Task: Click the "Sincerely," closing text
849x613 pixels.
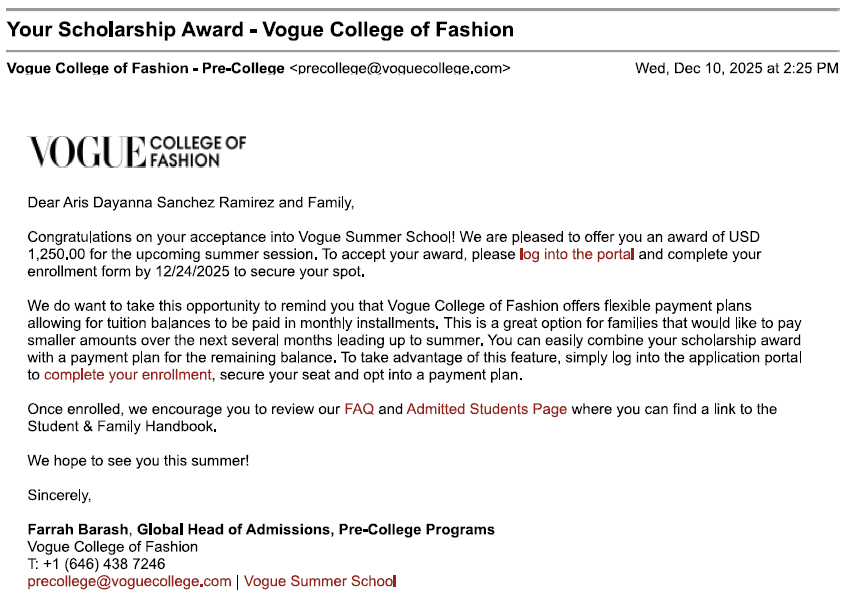Action: pos(60,495)
